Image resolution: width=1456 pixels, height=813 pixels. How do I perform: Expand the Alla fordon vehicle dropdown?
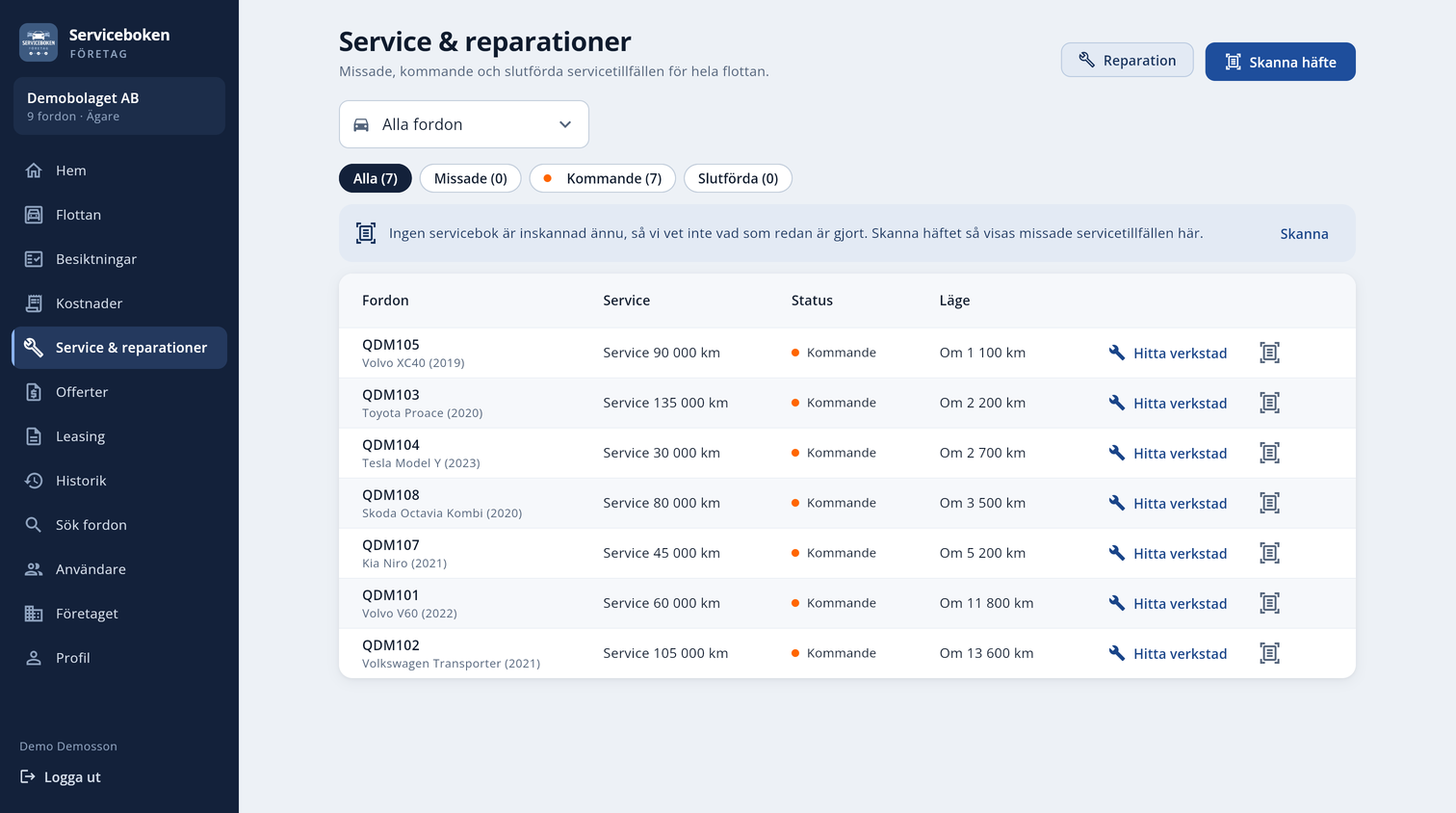(x=463, y=124)
